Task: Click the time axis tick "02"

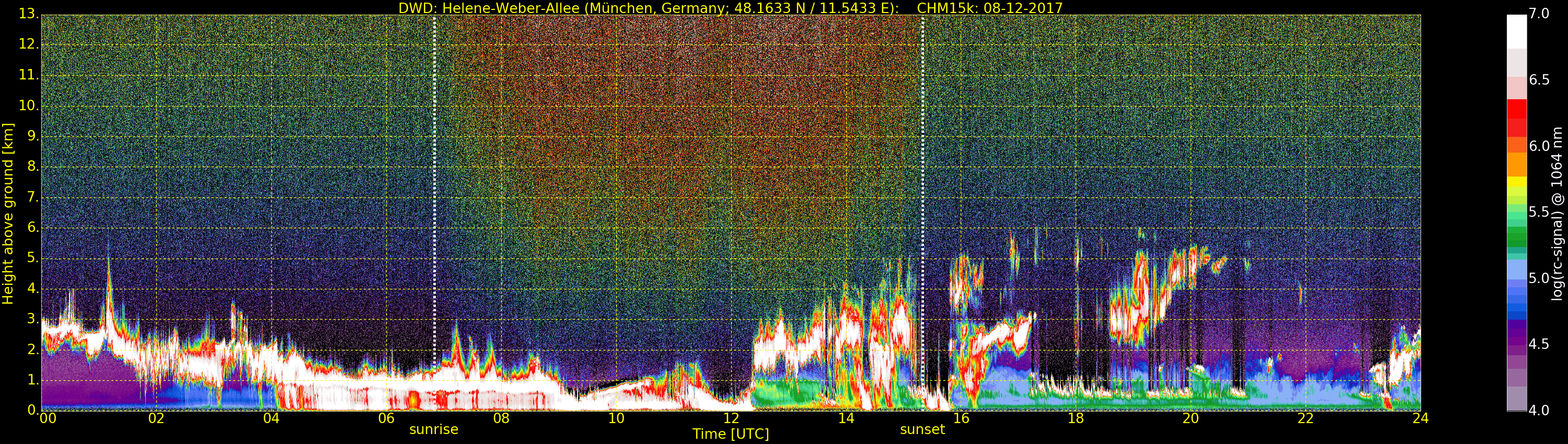Action: pyautogui.click(x=156, y=418)
